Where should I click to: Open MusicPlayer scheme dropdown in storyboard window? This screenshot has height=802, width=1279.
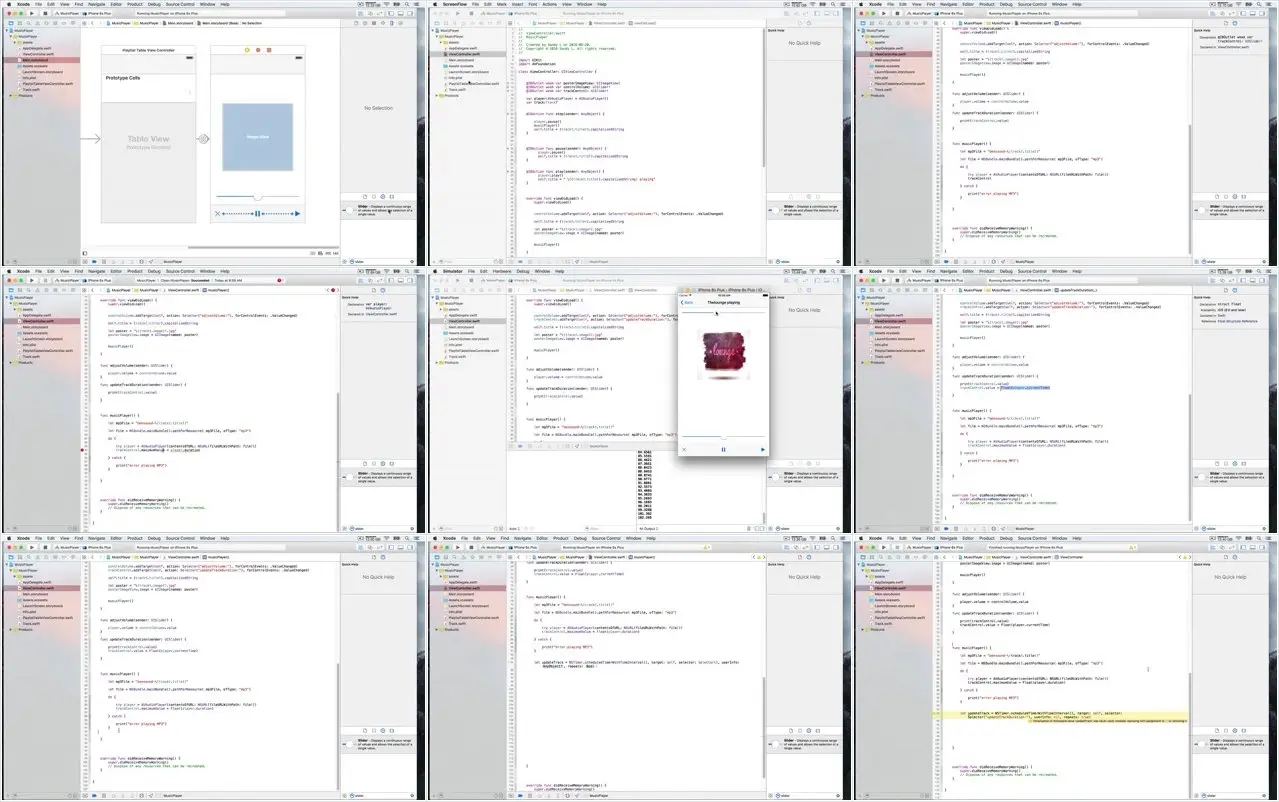tap(69, 14)
